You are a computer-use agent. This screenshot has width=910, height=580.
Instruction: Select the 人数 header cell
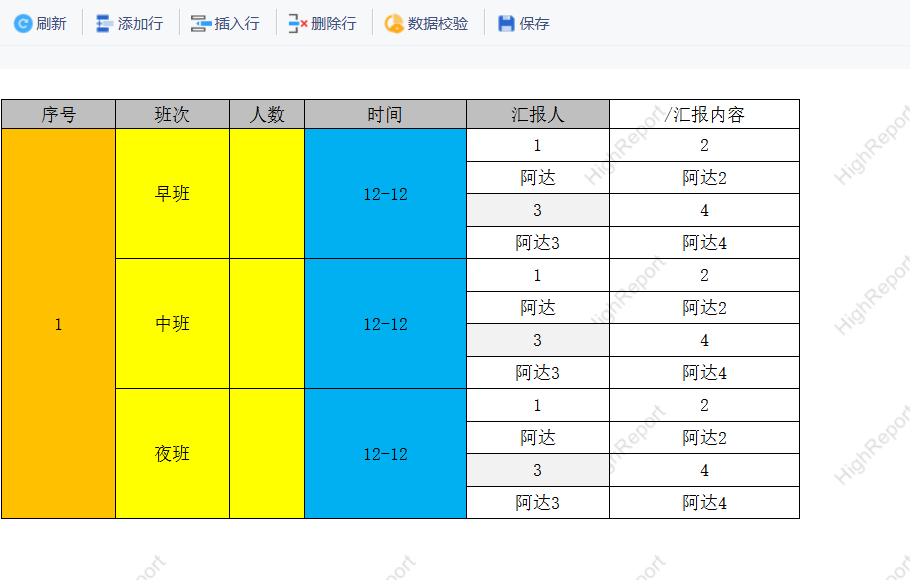267,114
